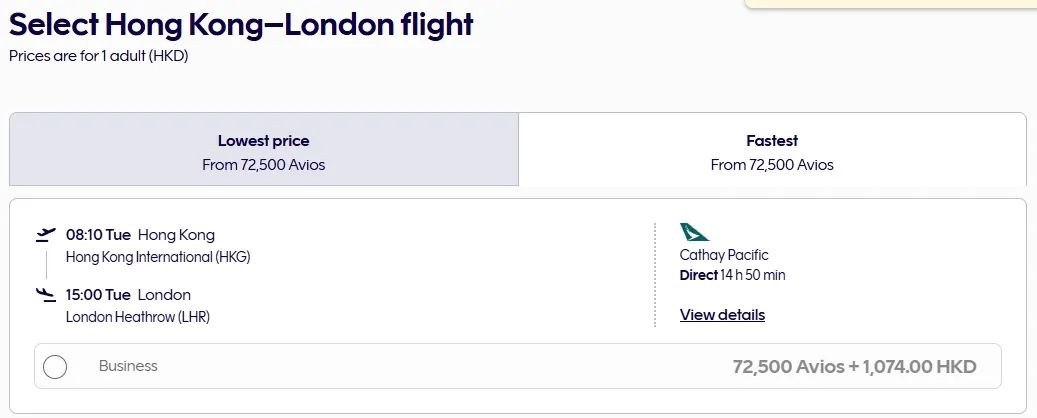Click the yellow notification banner at top
The image size is (1037, 418).
890,4
